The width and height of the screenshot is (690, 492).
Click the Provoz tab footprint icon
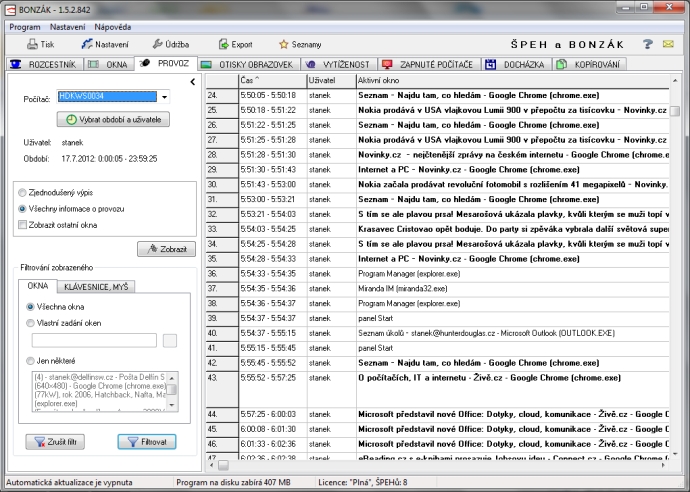145,63
